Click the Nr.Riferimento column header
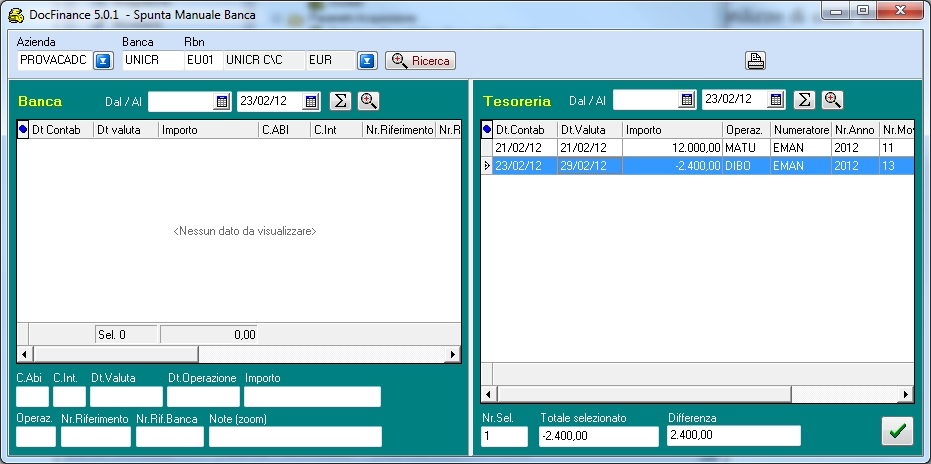 [x=399, y=130]
